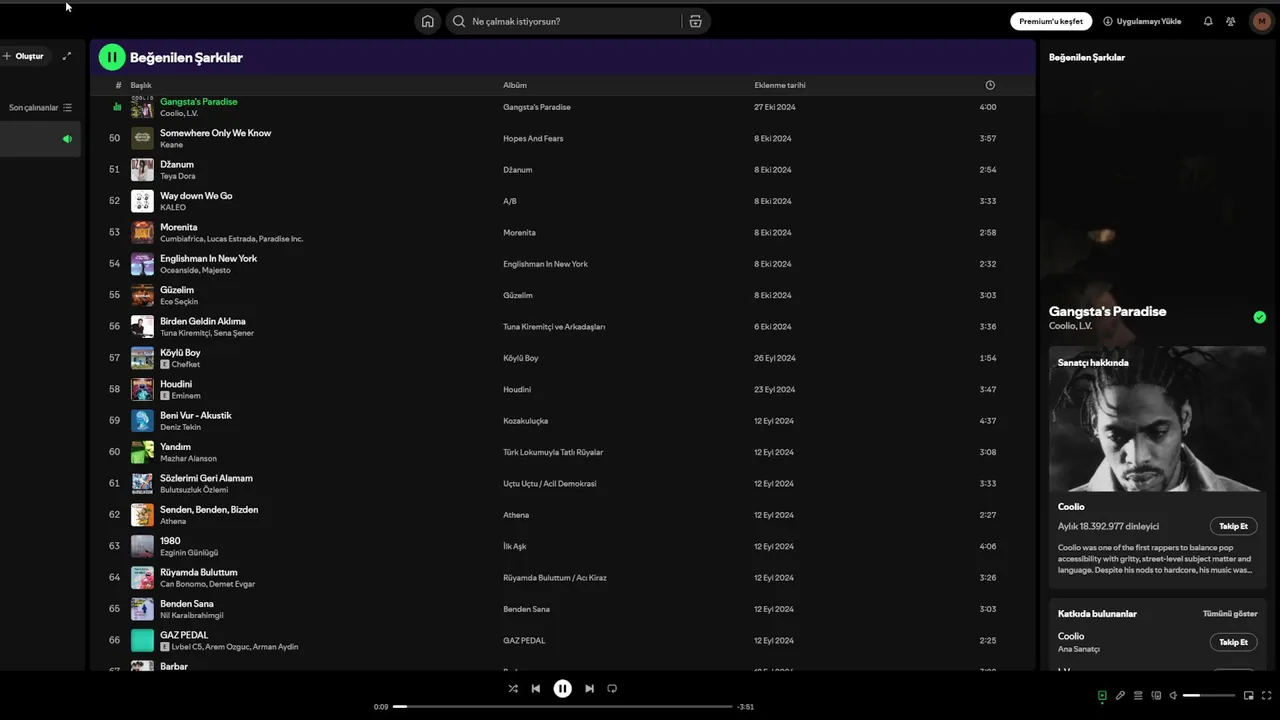Open artist link Nil Karaibrahimgil
Image resolution: width=1280 pixels, height=720 pixels.
[x=192, y=616]
